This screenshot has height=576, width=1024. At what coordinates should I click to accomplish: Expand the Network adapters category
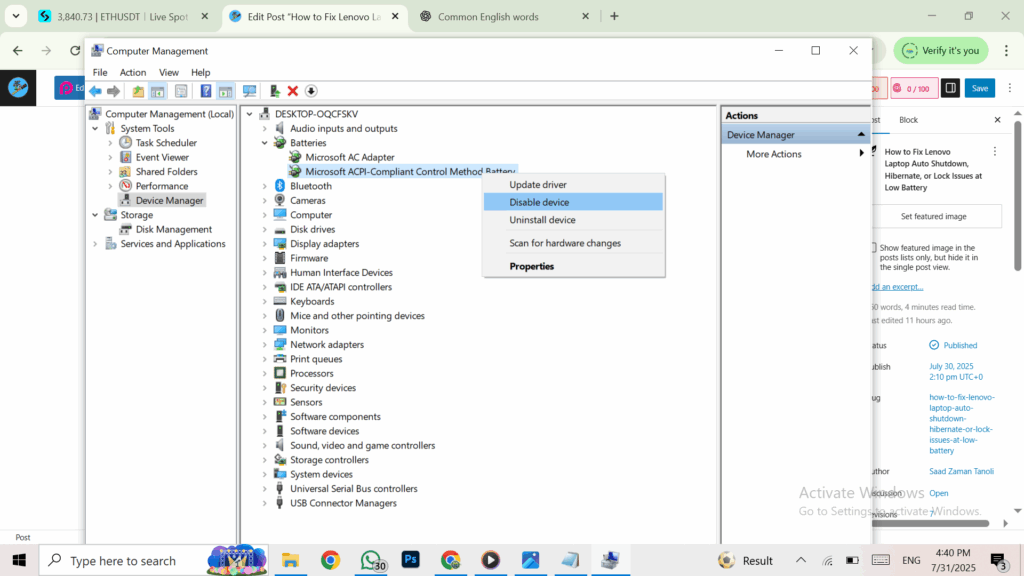pos(264,345)
